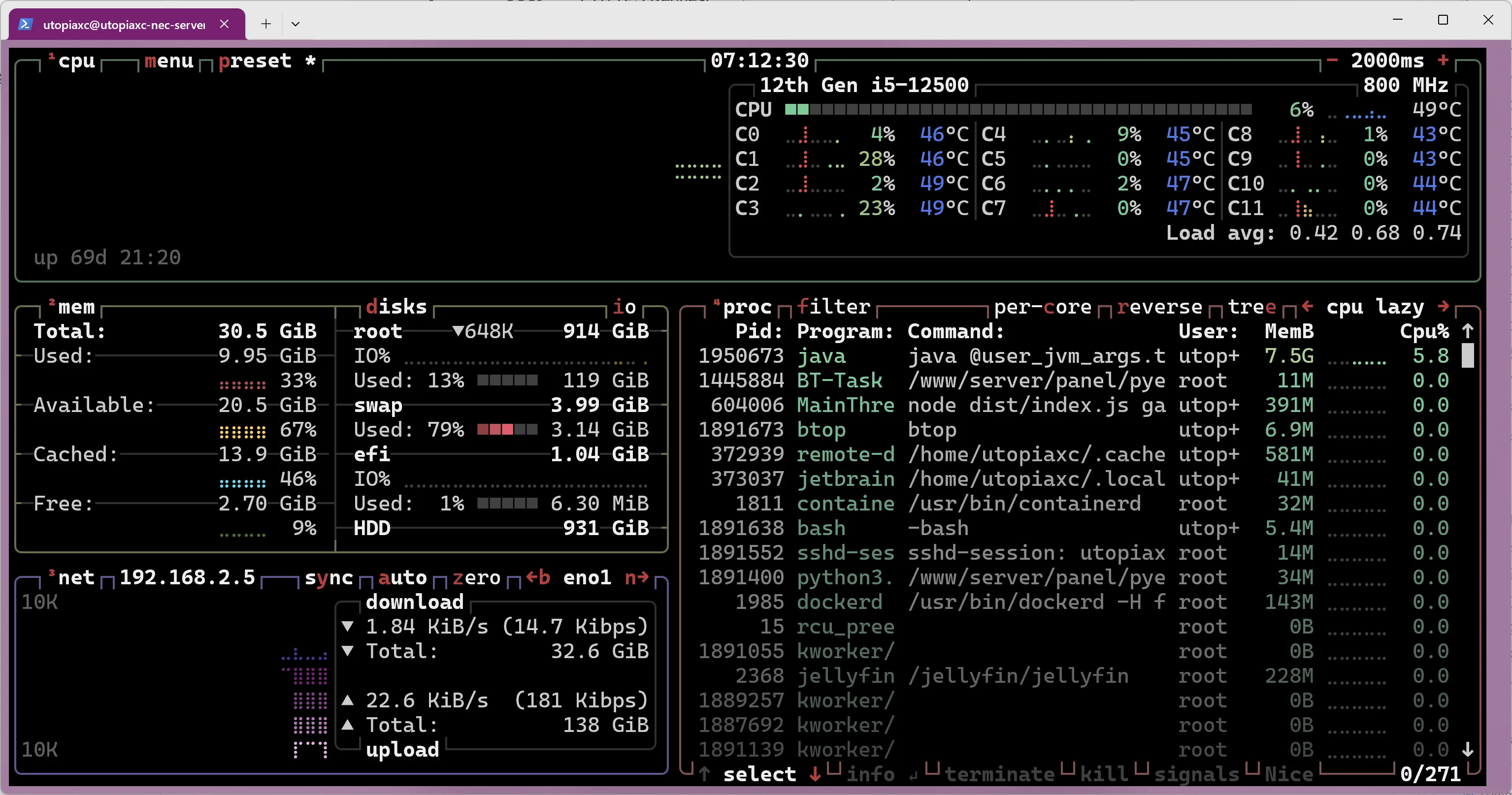Select the utopiaxc@utopiaxc-nec-server tab
Screen dimensions: 1512x795
[127, 24]
